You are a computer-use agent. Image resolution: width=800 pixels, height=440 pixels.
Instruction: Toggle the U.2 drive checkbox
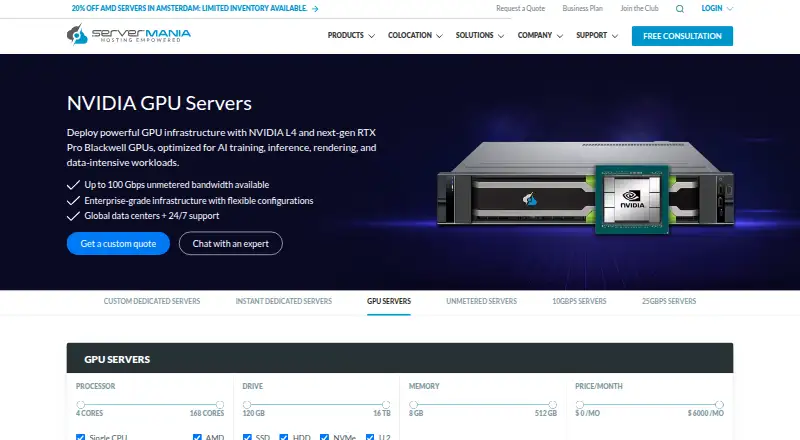coord(370,437)
